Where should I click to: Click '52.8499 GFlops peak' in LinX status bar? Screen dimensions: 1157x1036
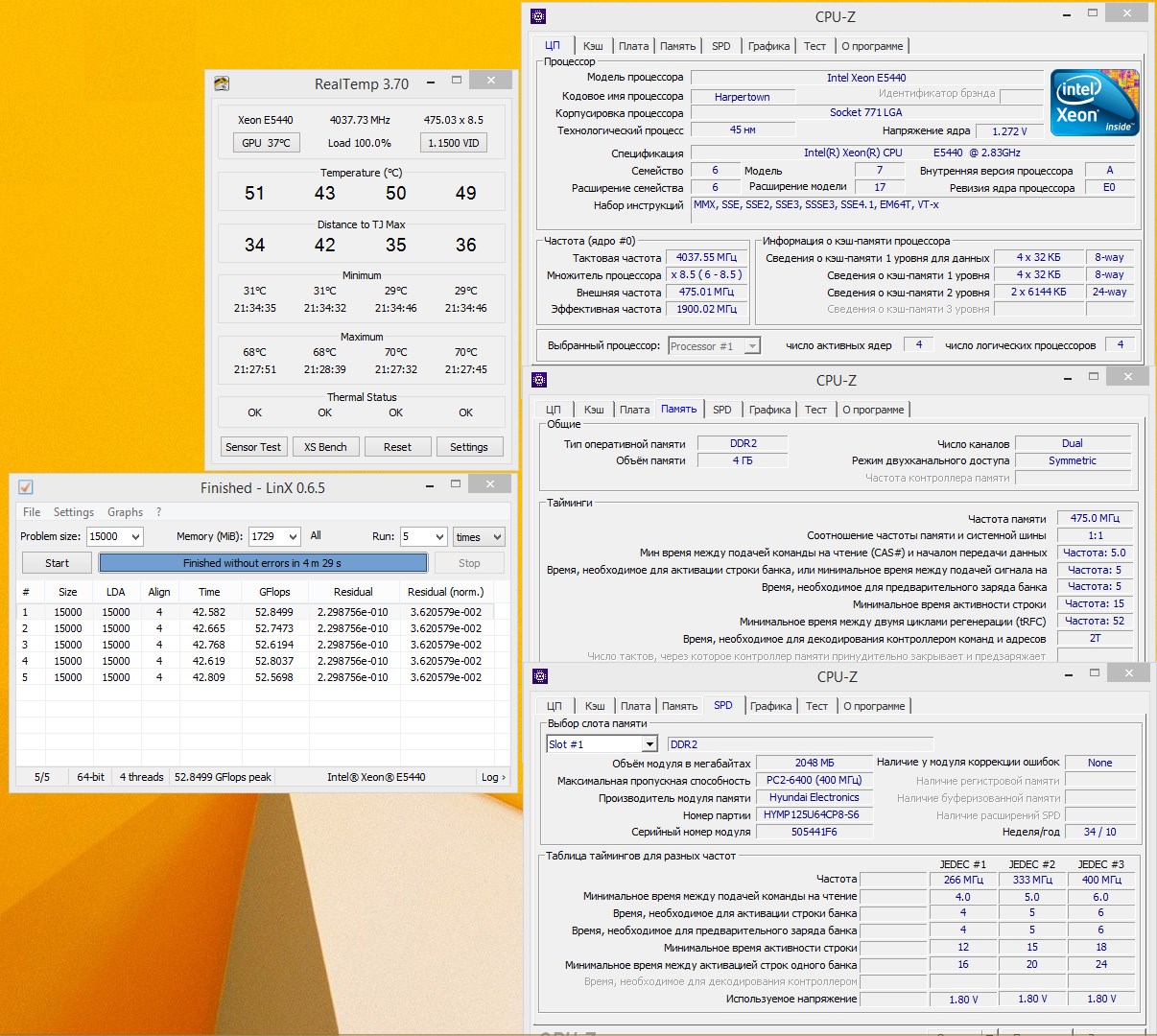223,777
